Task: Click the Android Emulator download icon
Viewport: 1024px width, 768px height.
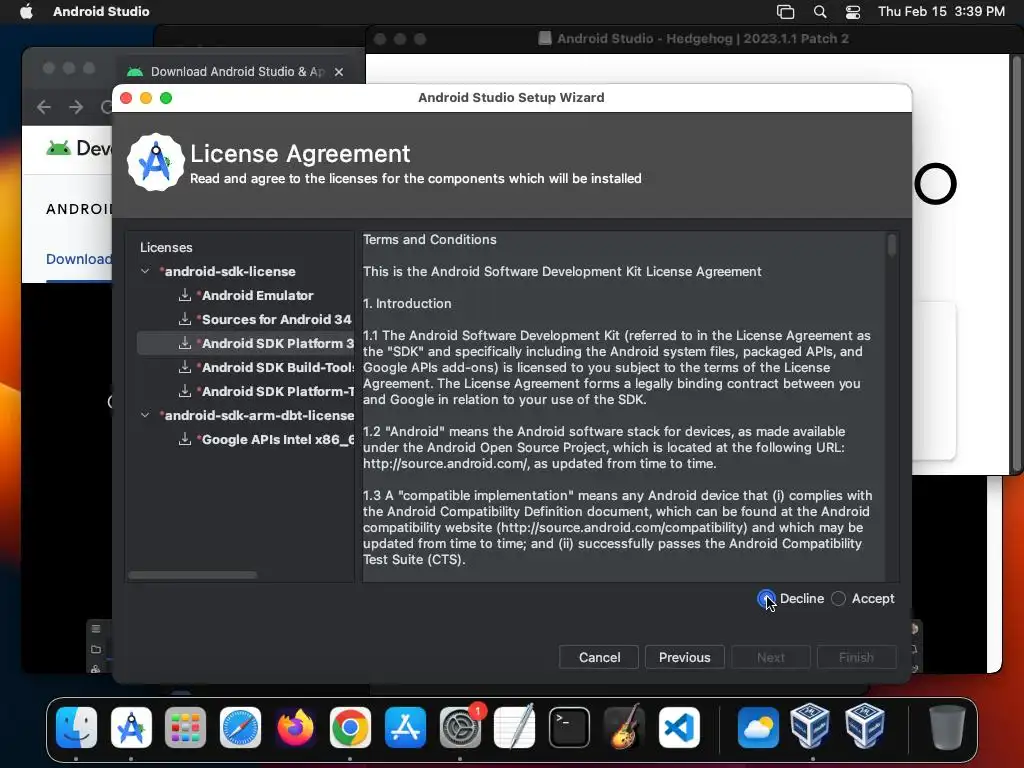Action: [x=185, y=295]
